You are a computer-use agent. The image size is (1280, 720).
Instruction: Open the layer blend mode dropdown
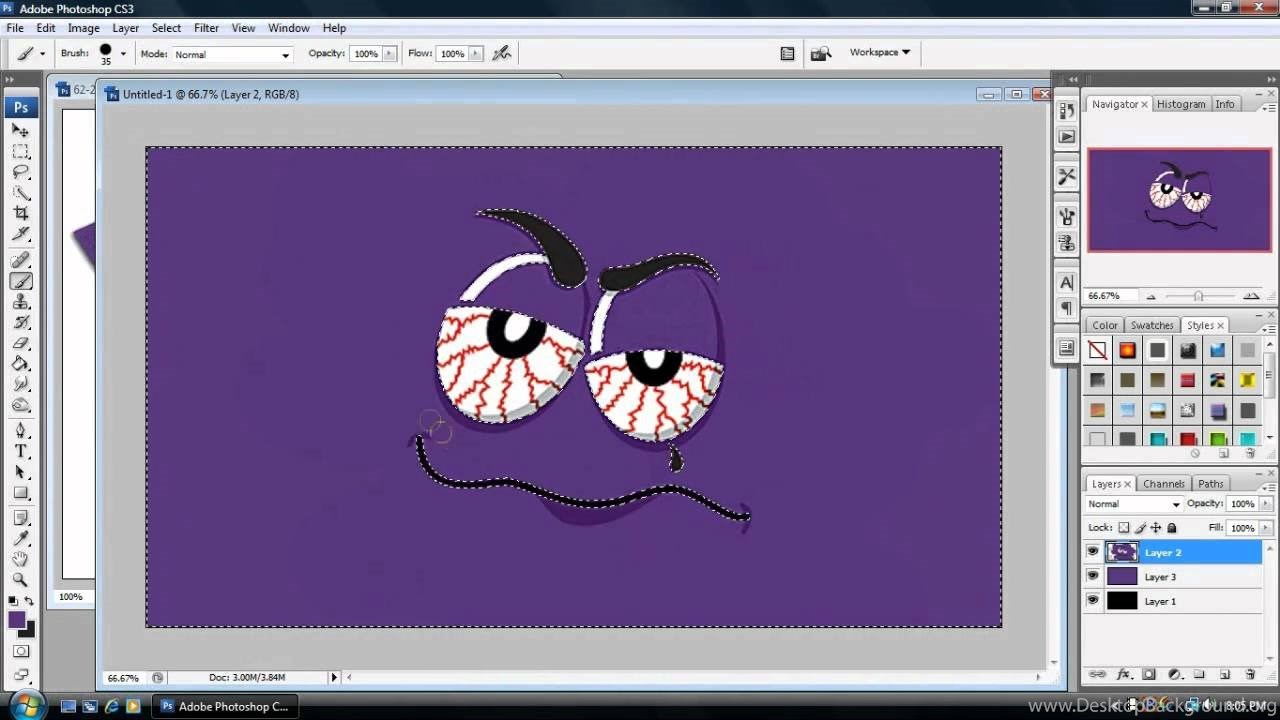tap(1134, 504)
